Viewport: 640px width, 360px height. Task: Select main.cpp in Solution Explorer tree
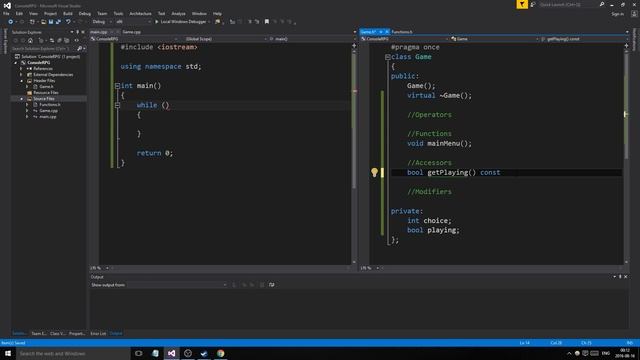tap(48, 117)
